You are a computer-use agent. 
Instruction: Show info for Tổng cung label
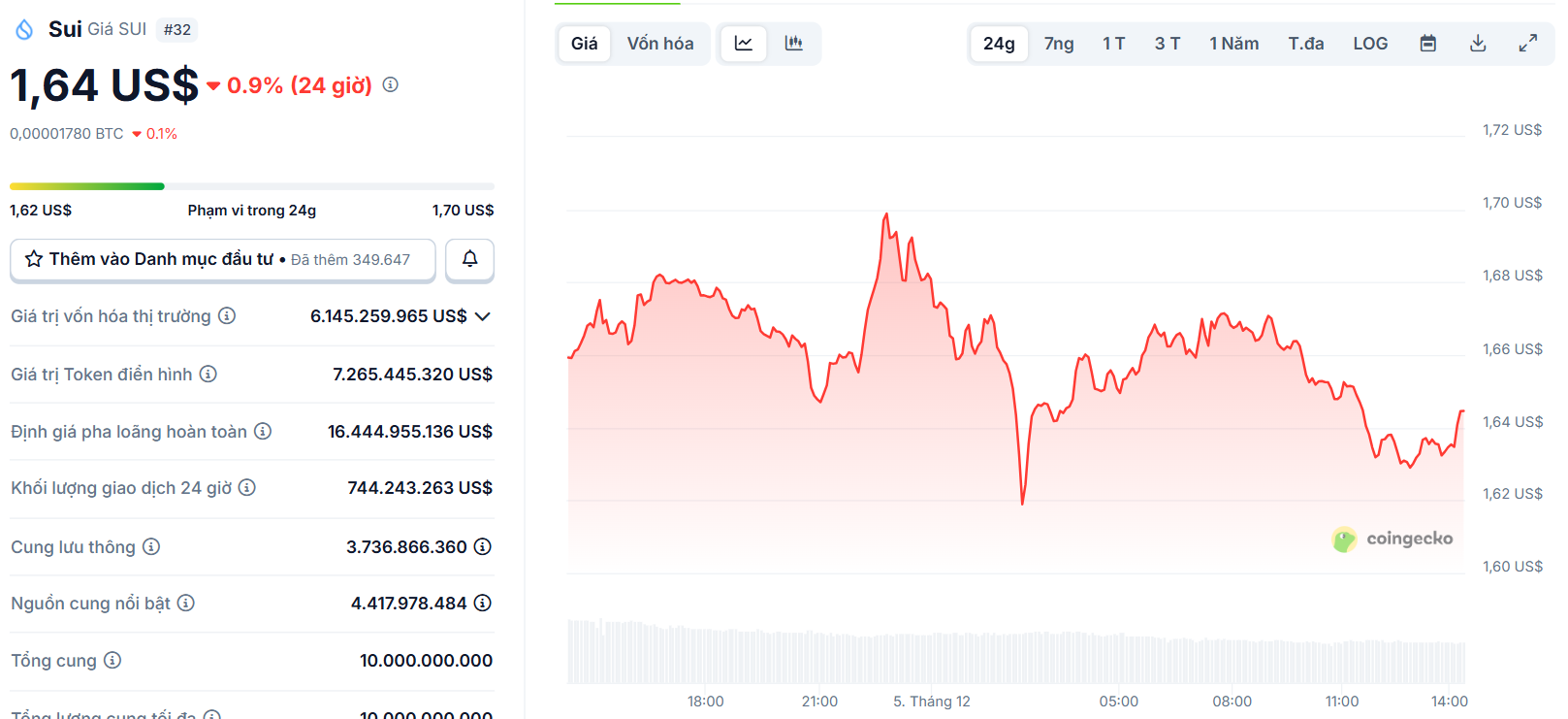click(112, 660)
